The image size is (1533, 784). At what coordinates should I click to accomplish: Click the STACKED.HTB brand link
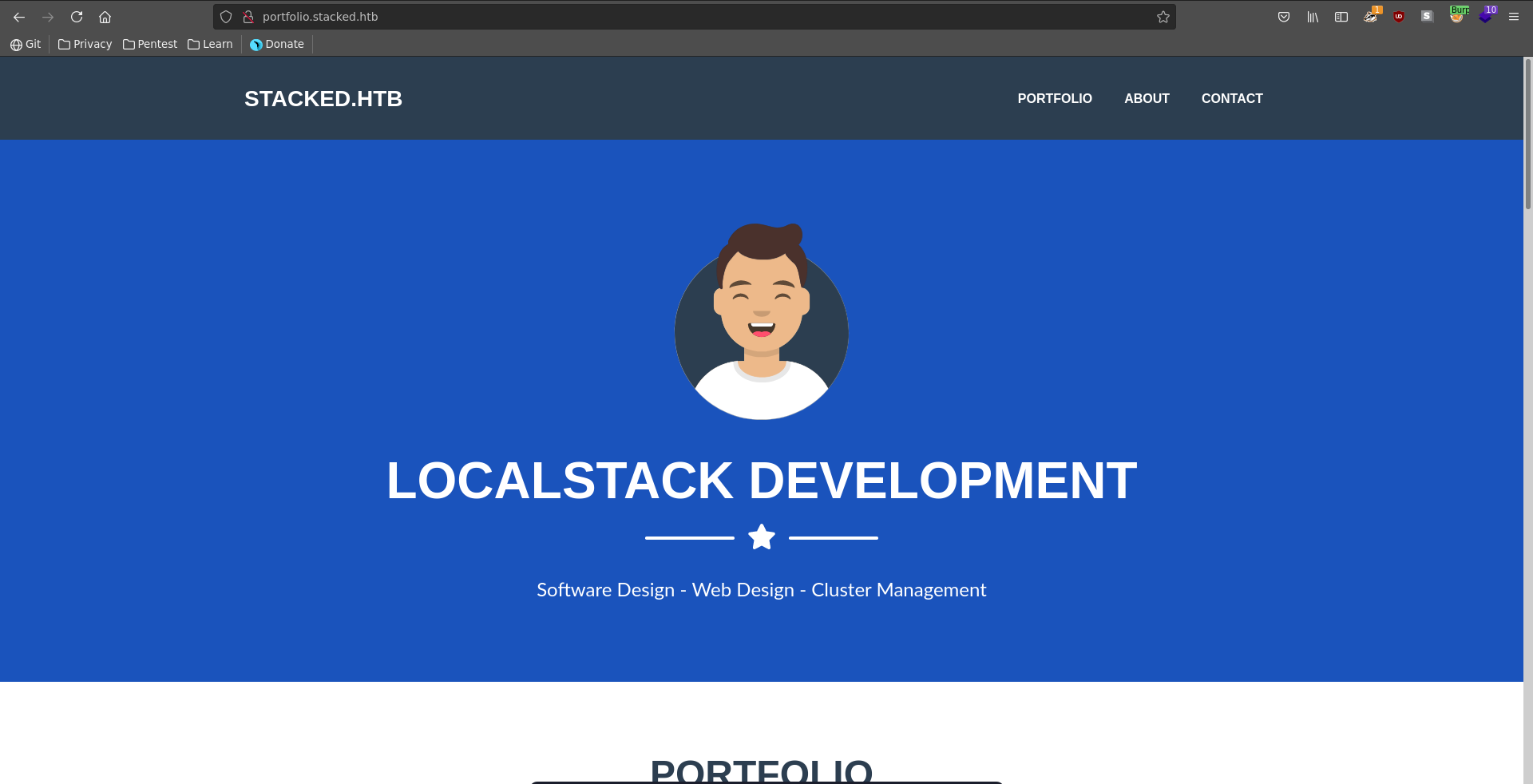pos(323,98)
